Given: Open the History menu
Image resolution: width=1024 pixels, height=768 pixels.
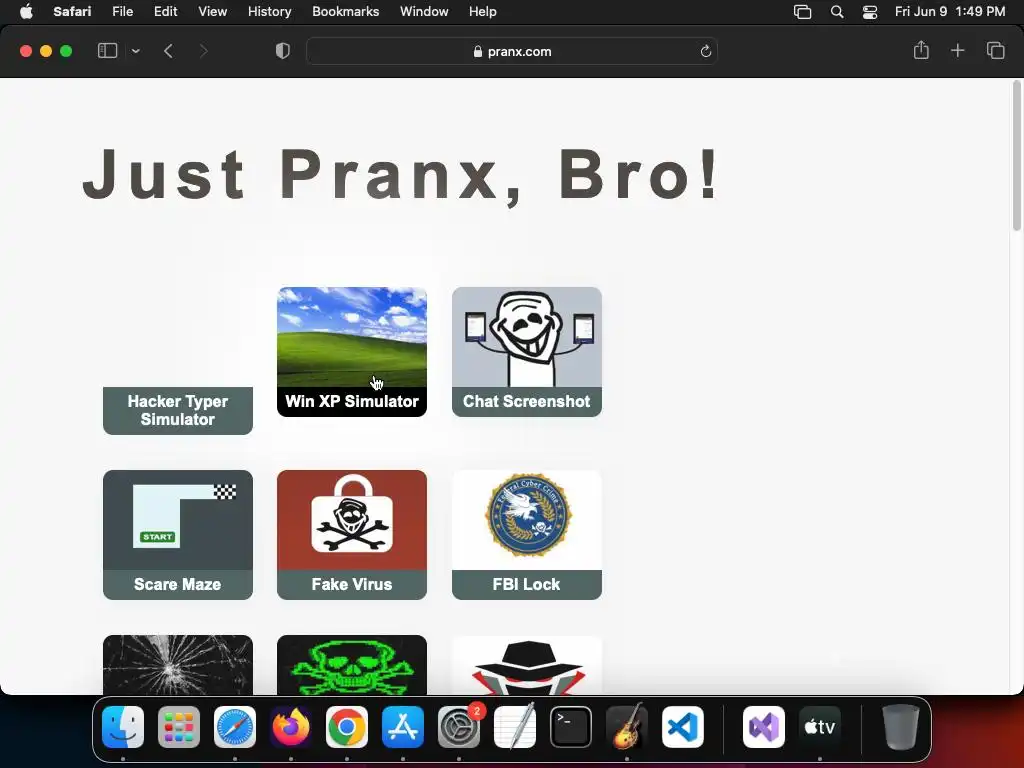Looking at the screenshot, I should [x=269, y=12].
